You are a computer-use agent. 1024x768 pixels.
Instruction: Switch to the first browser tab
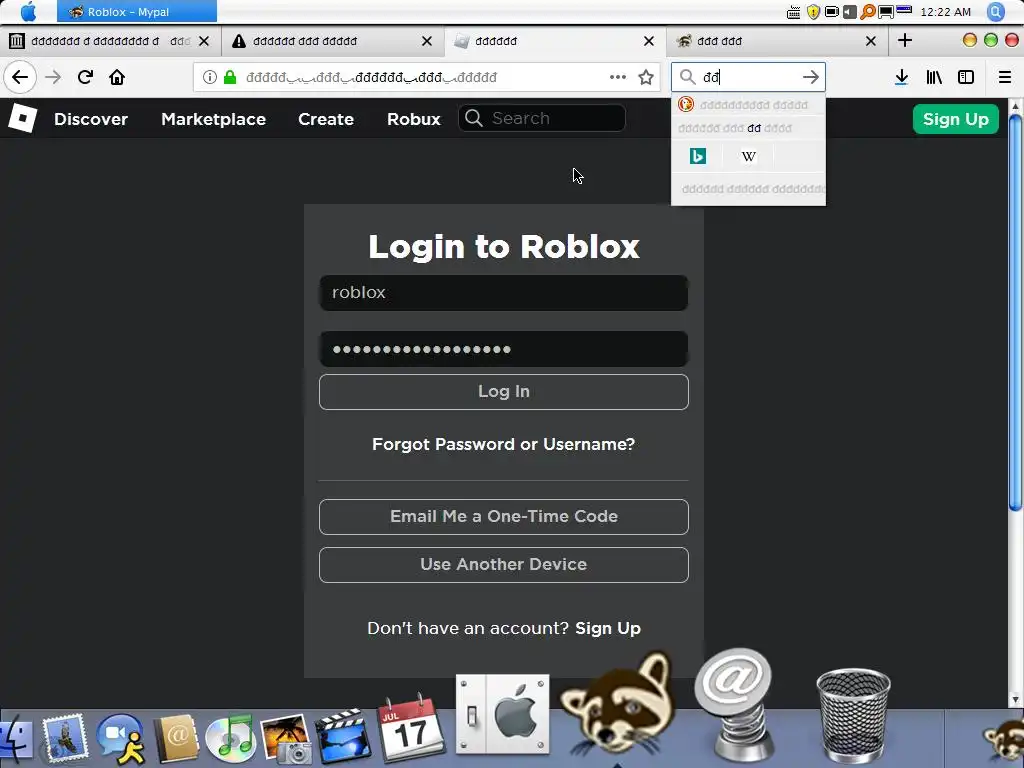coord(110,41)
